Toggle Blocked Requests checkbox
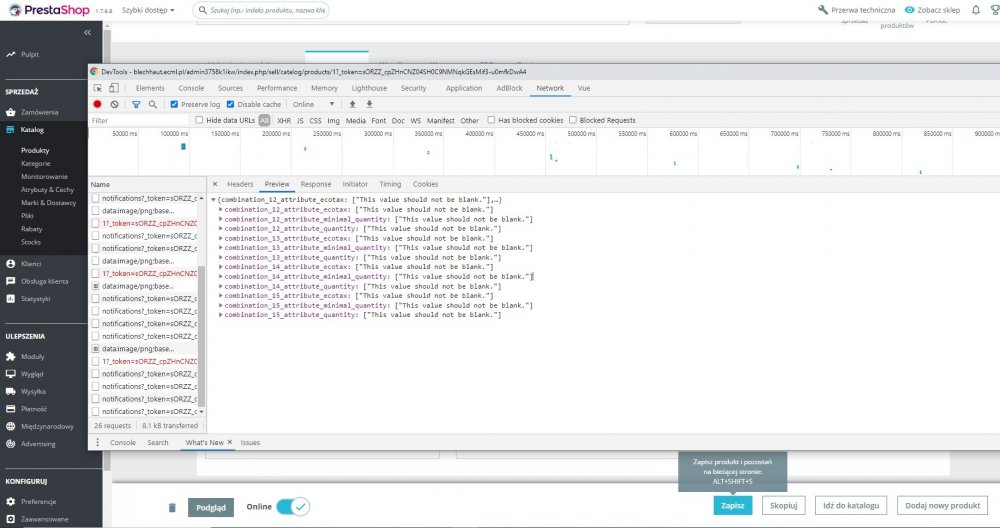Viewport: 1000px width, 528px height. tap(573, 120)
